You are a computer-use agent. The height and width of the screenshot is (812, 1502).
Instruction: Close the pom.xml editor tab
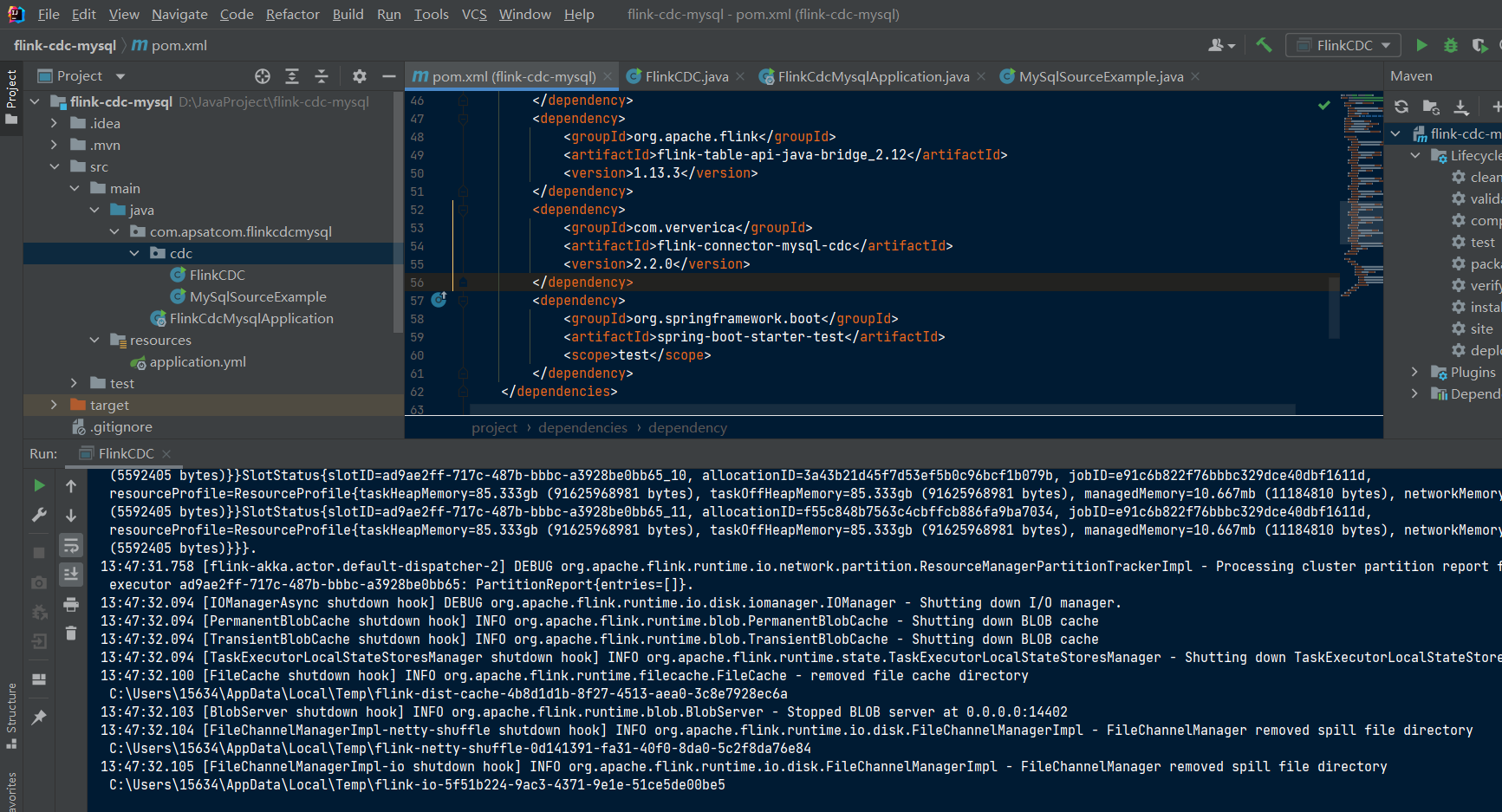608,76
